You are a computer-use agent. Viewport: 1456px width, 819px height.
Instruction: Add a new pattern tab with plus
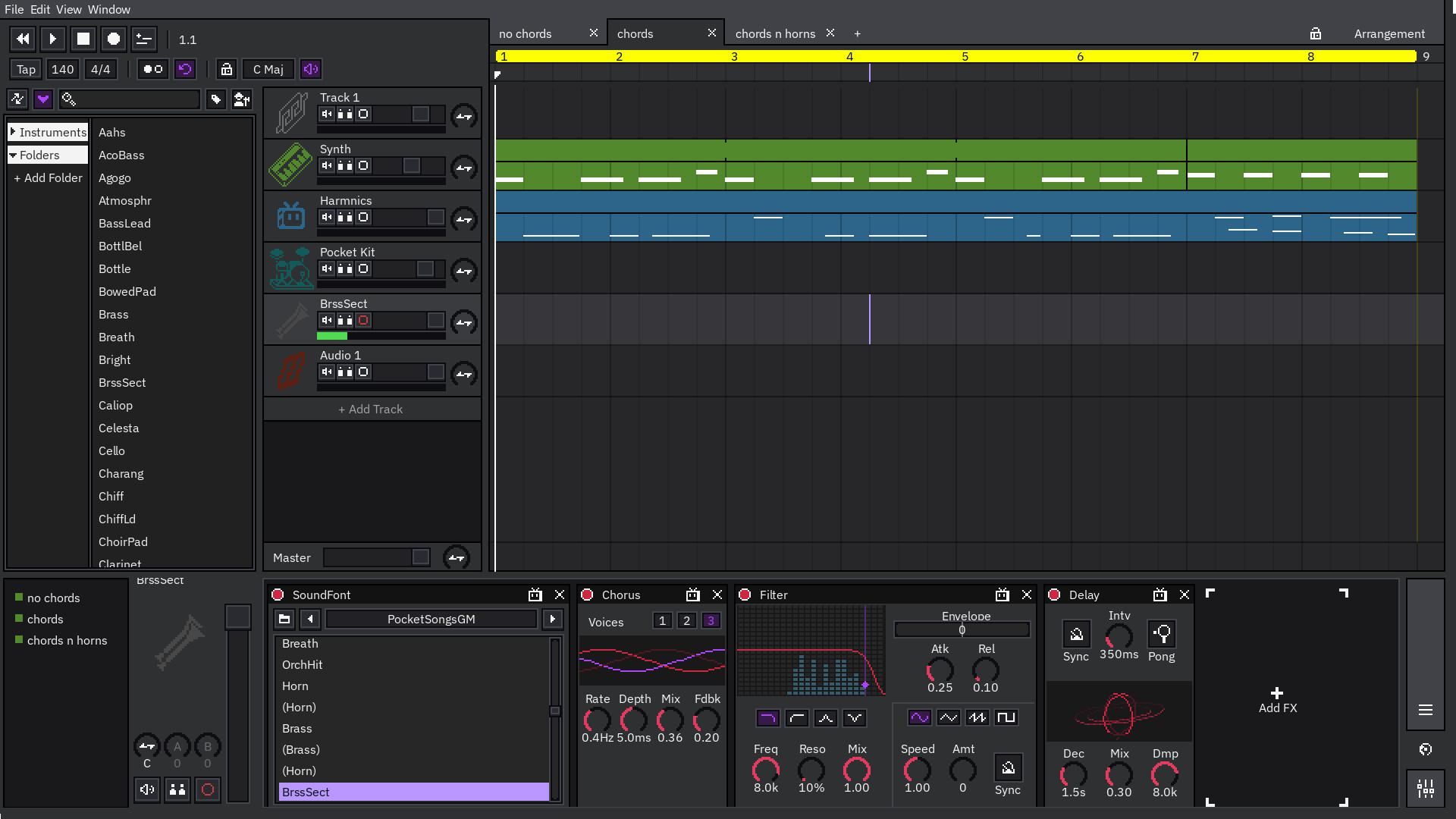[x=857, y=33]
